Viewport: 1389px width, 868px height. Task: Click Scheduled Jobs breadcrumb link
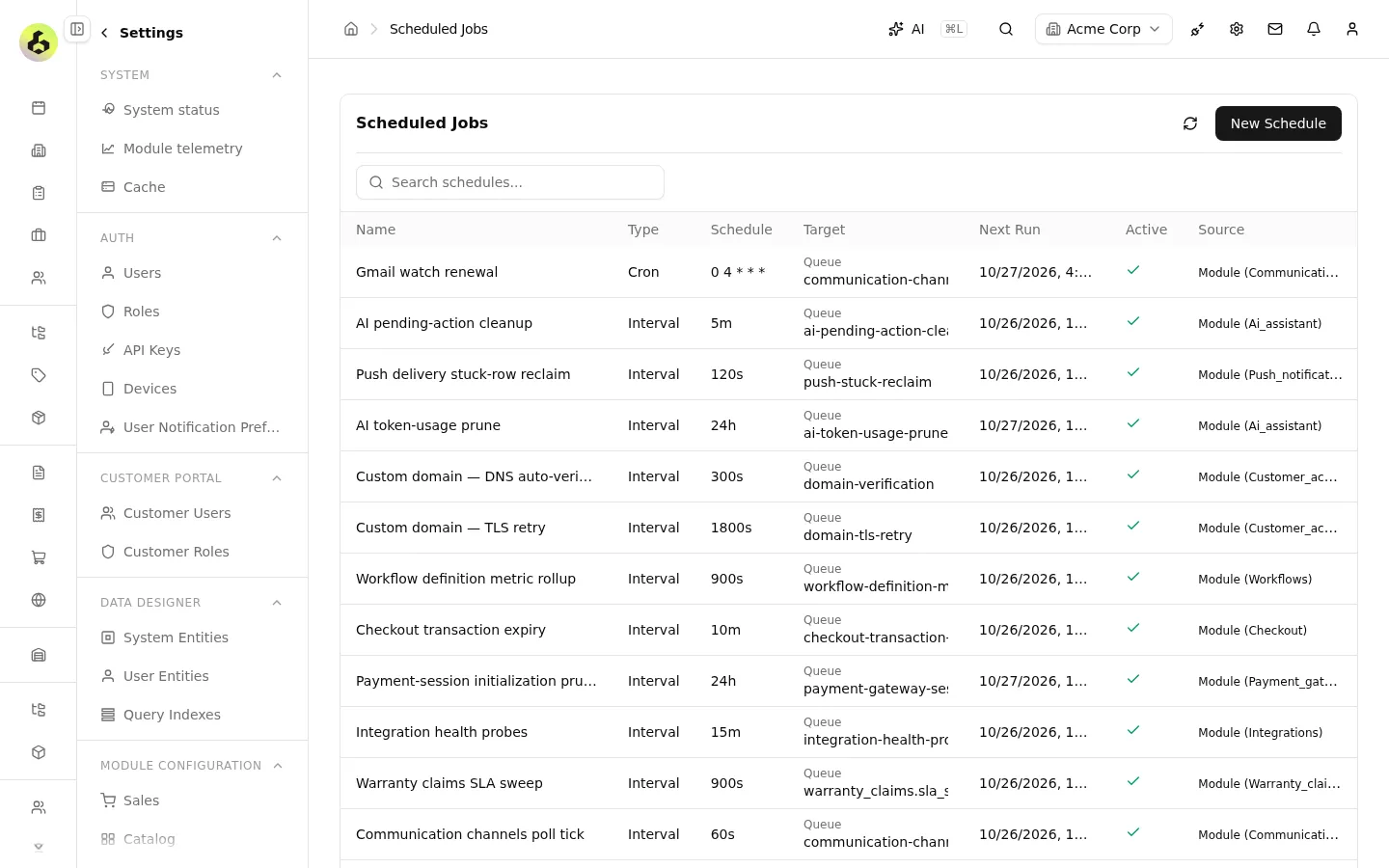tap(439, 29)
